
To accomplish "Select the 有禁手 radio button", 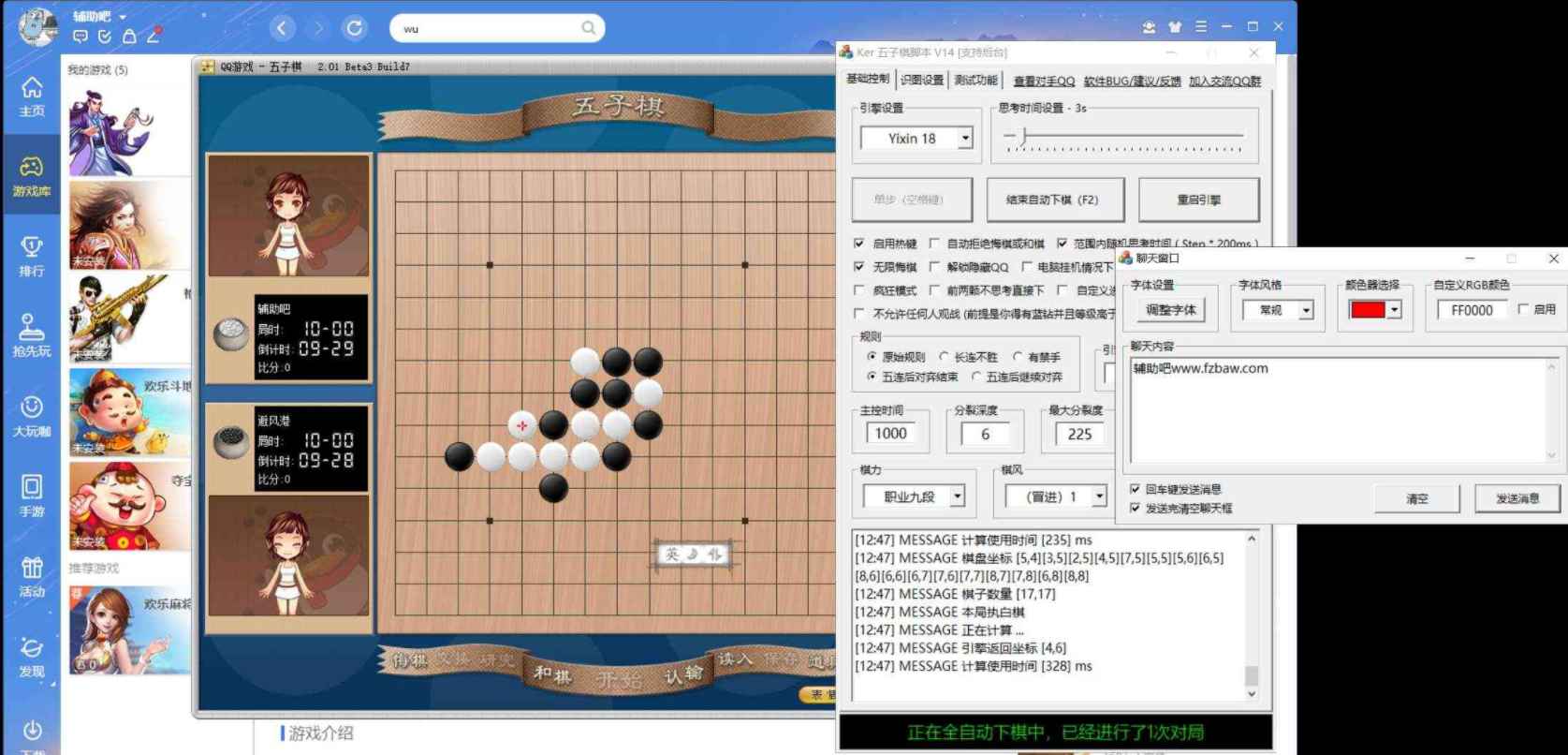I will pos(1018,357).
